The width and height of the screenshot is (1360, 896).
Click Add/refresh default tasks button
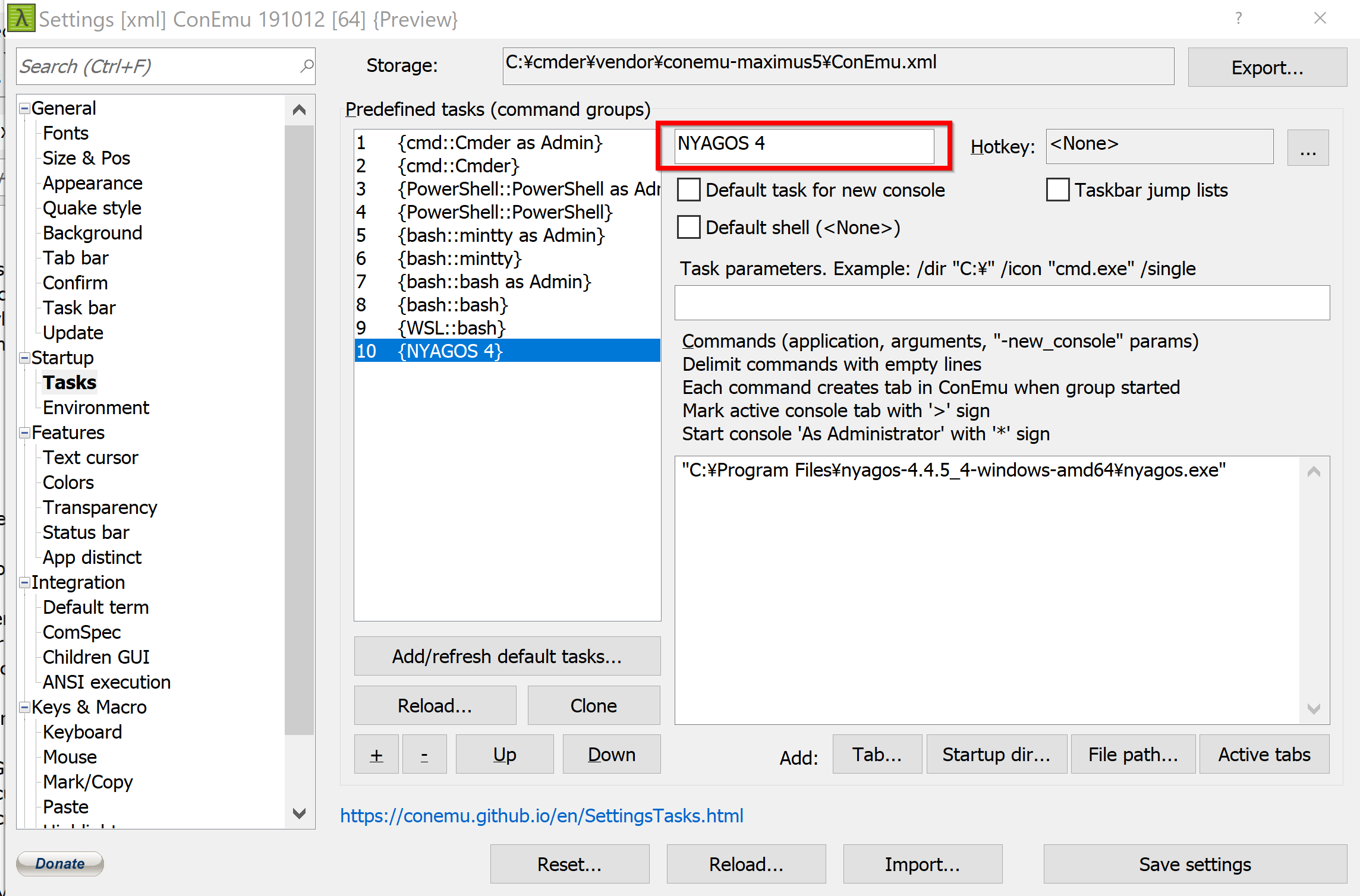(x=507, y=656)
